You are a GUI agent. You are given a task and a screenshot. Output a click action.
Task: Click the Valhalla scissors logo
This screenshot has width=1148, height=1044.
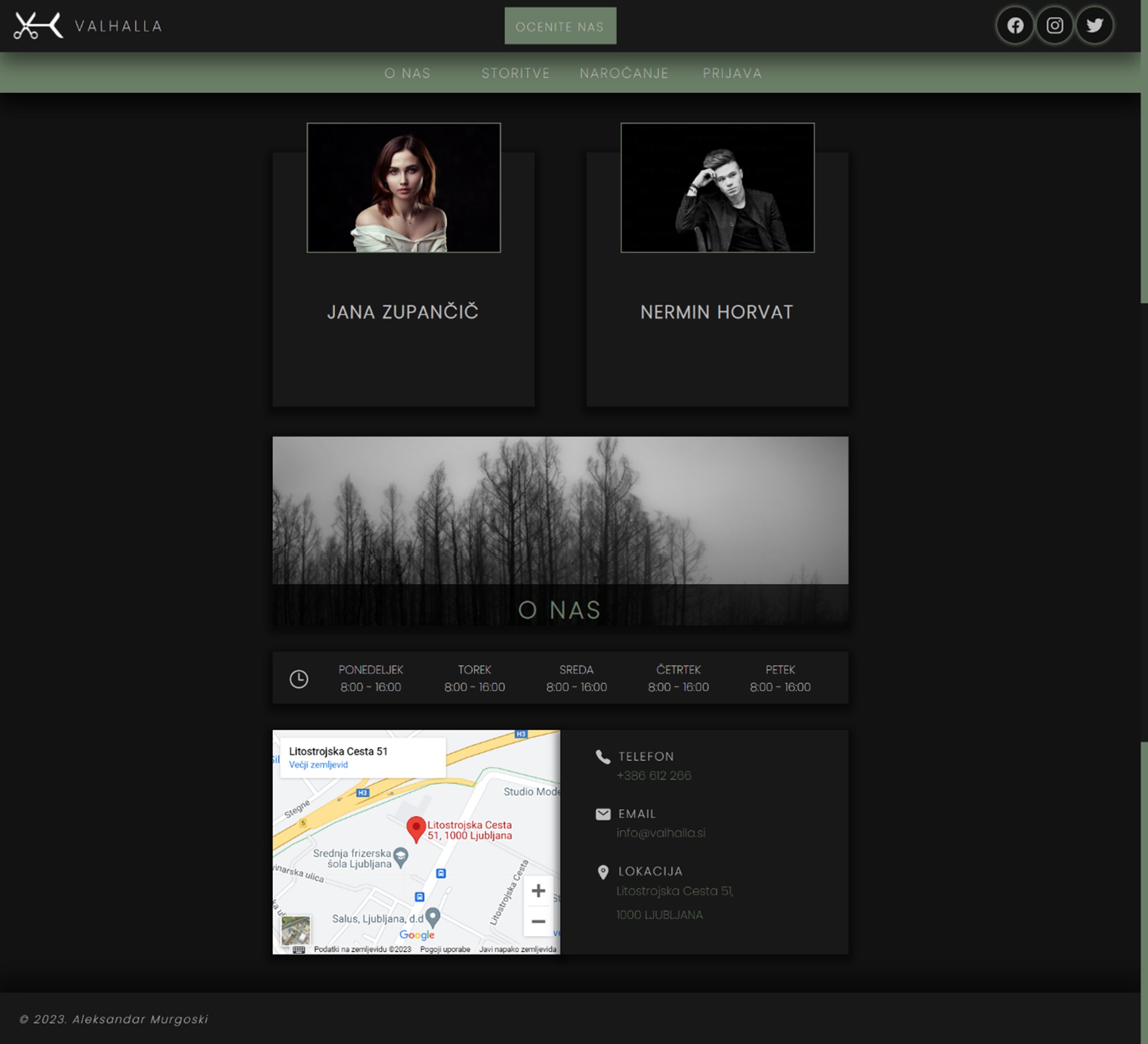(x=38, y=25)
